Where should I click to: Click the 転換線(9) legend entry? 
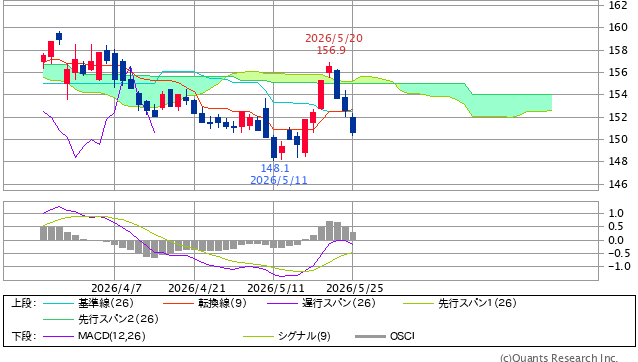pos(222,303)
